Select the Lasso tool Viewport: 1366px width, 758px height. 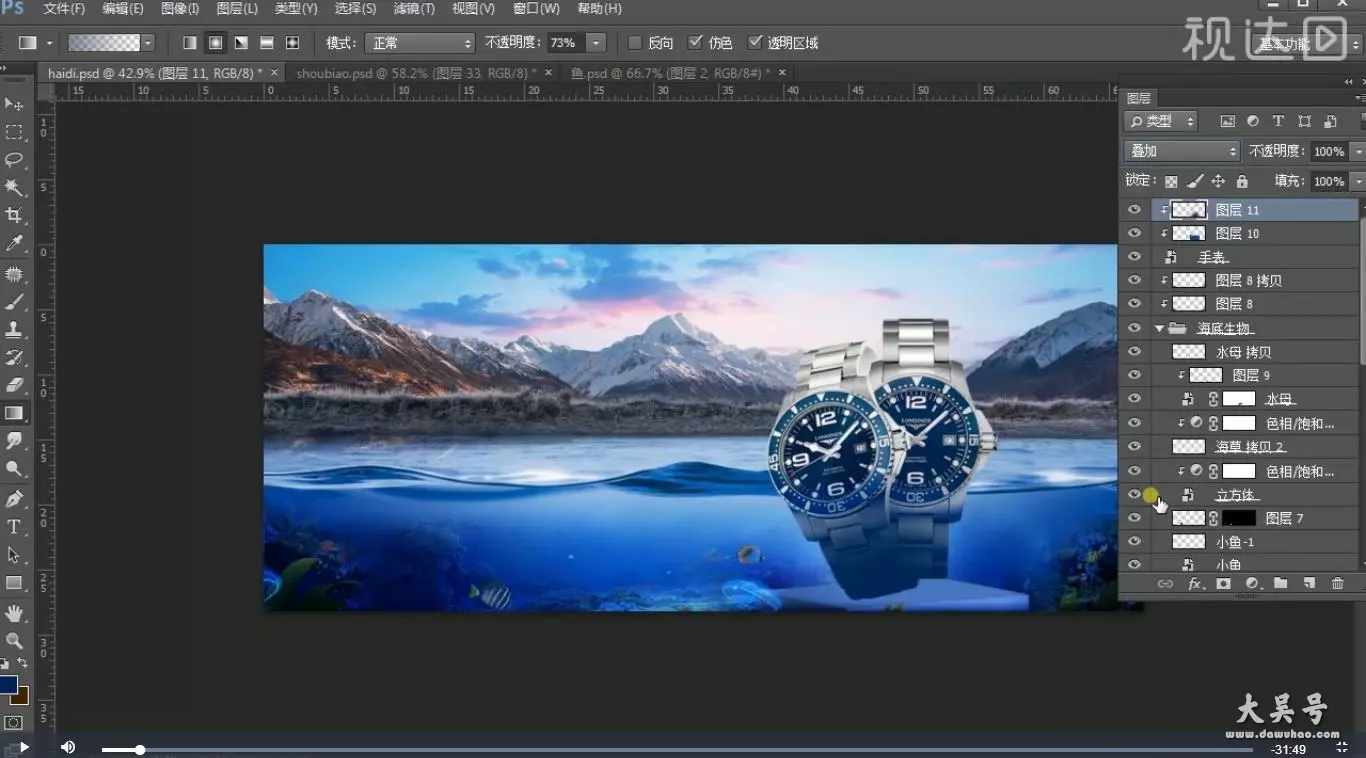(14, 160)
